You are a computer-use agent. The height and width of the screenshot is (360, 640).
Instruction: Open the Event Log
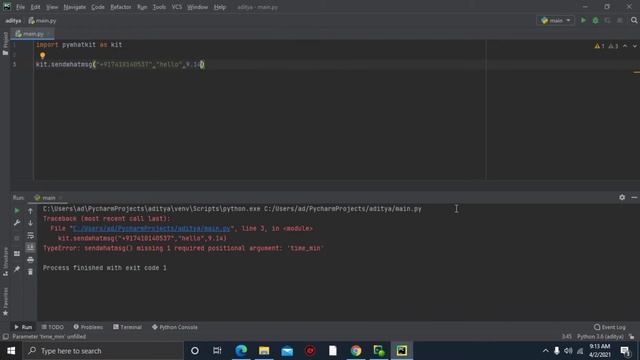point(610,327)
